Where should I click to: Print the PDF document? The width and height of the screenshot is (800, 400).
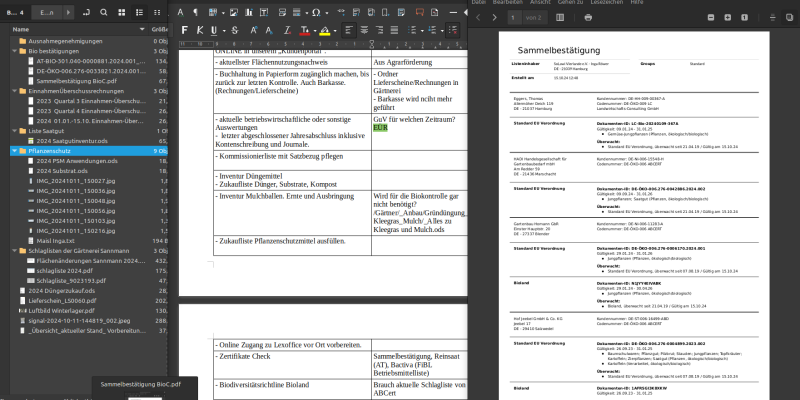[588, 18]
